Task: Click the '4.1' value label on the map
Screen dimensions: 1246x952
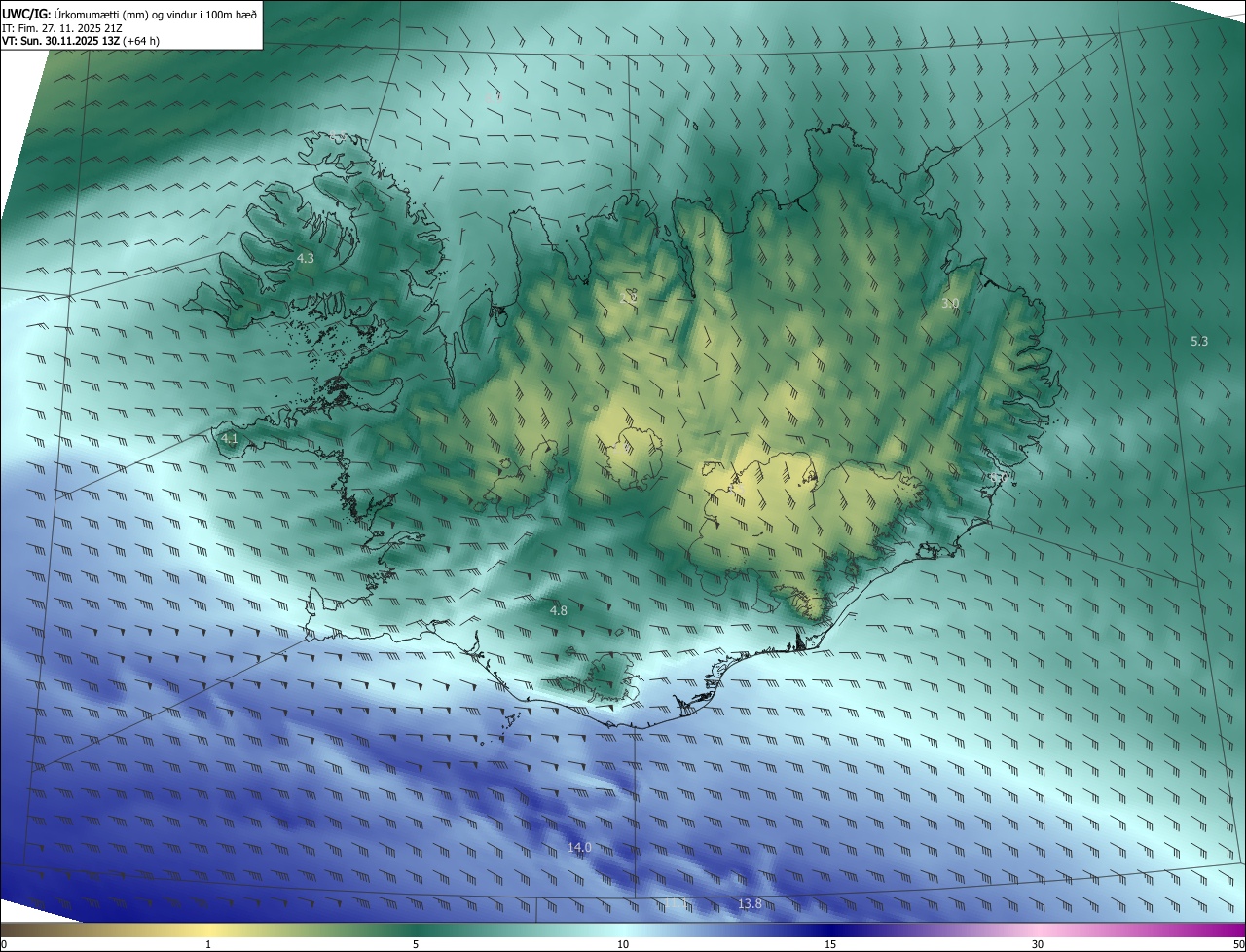Action: point(230,439)
